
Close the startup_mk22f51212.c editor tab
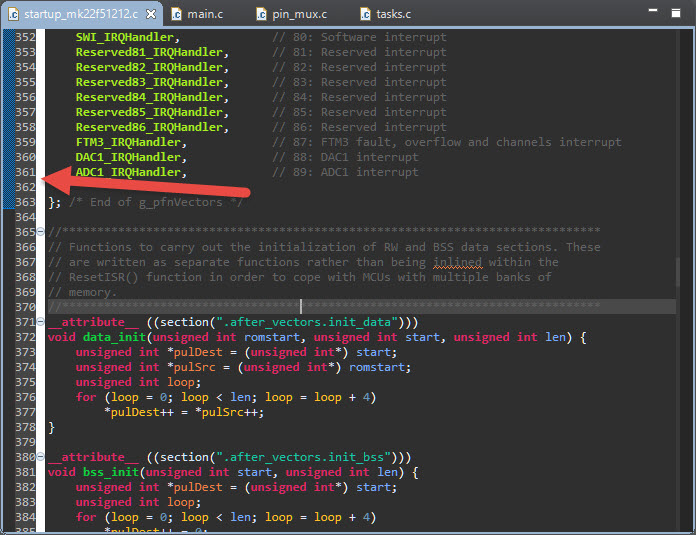[x=150, y=14]
